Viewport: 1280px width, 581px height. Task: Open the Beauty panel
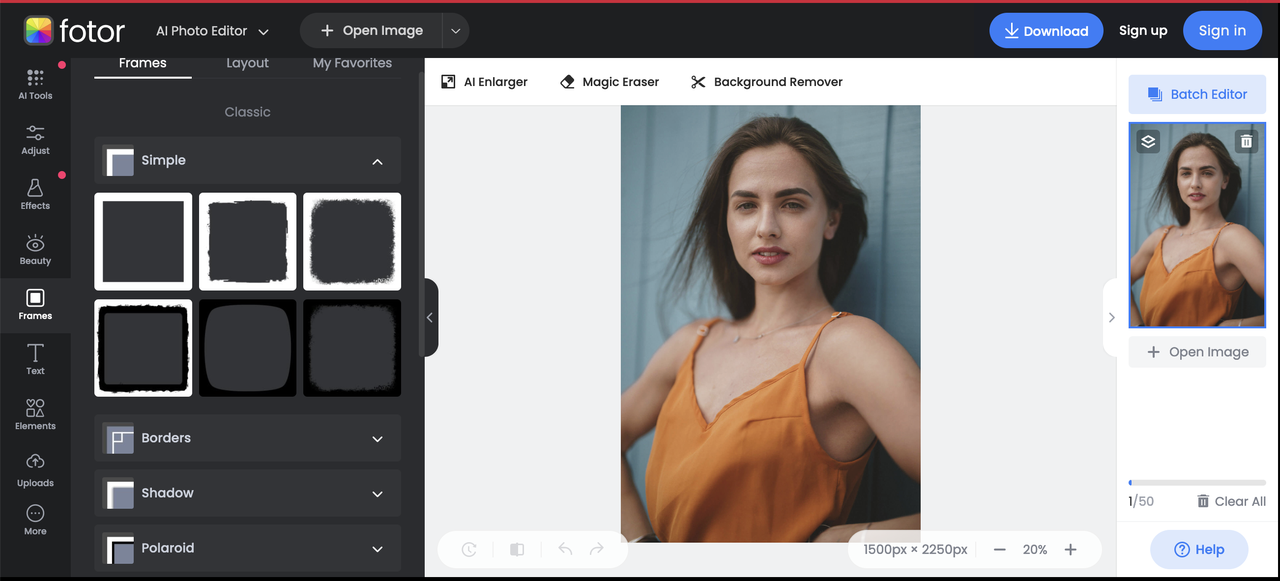point(35,249)
